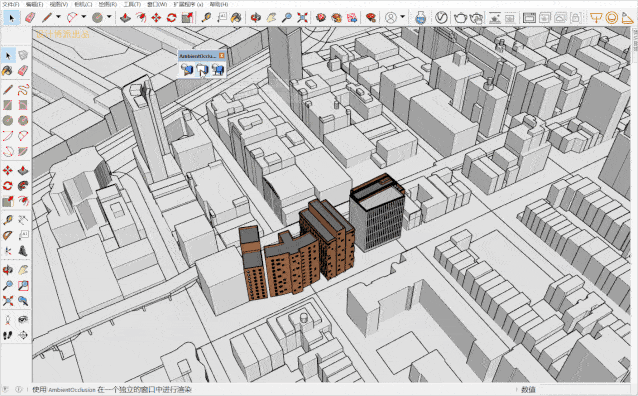
Task: Choose the Freehand tool in left palette
Action: pyautogui.click(x=23, y=89)
